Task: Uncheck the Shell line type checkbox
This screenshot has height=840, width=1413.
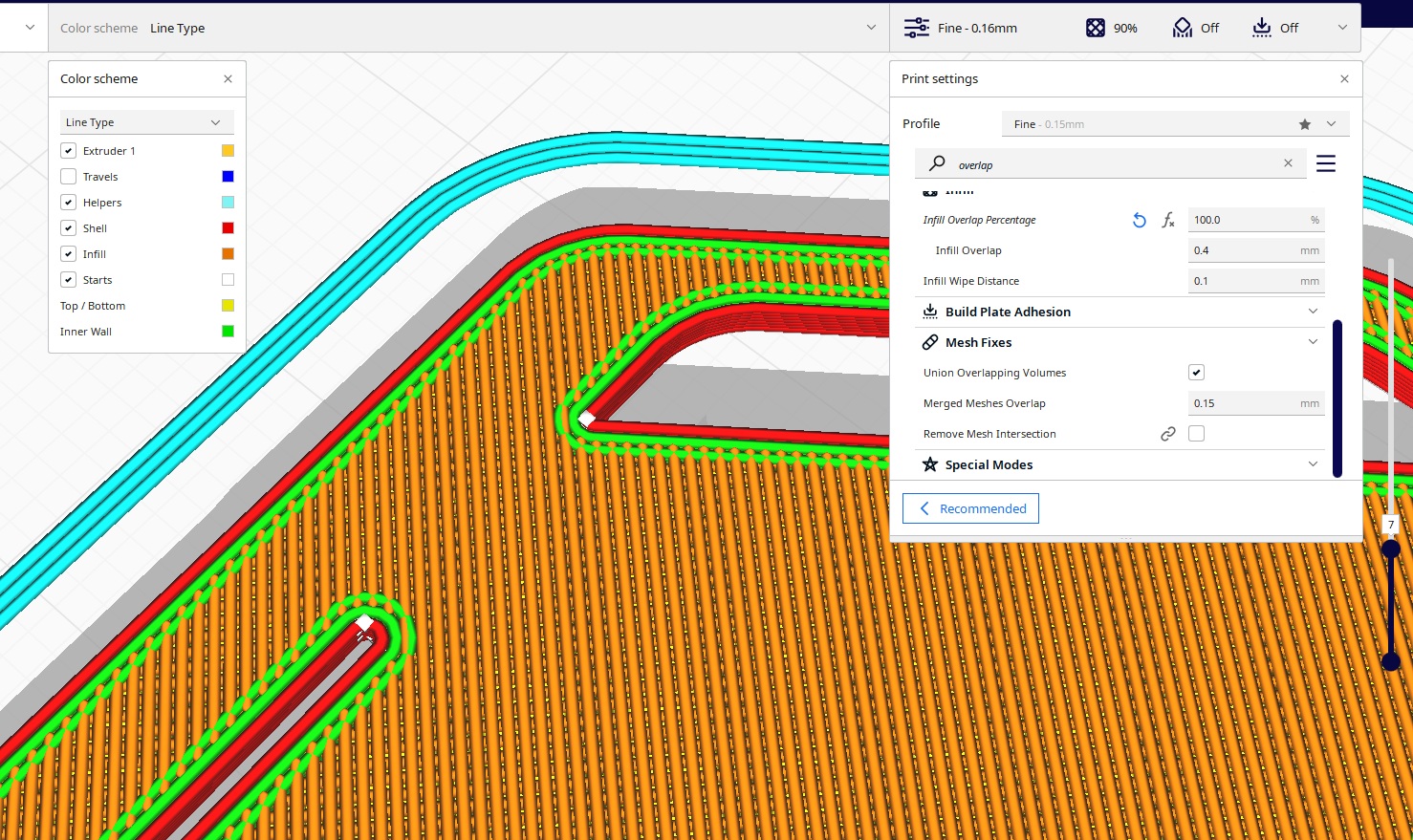Action: coord(68,227)
